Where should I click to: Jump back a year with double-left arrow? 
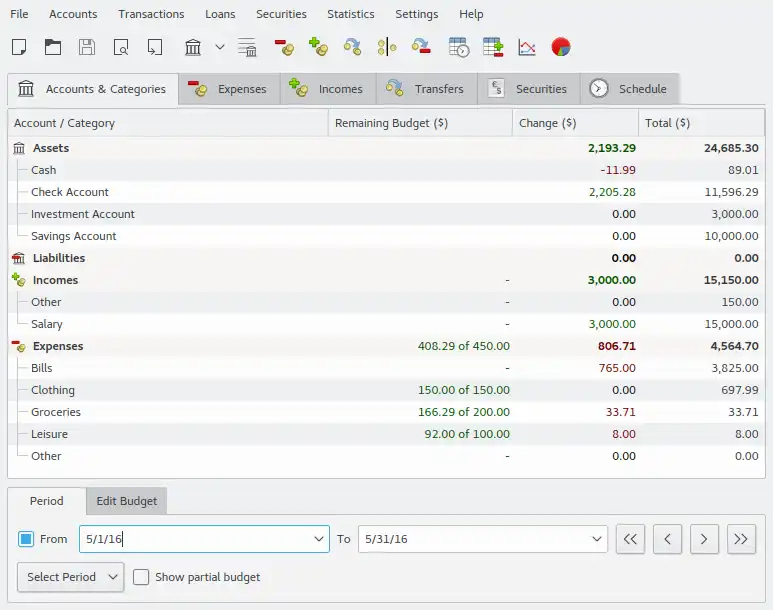click(630, 539)
